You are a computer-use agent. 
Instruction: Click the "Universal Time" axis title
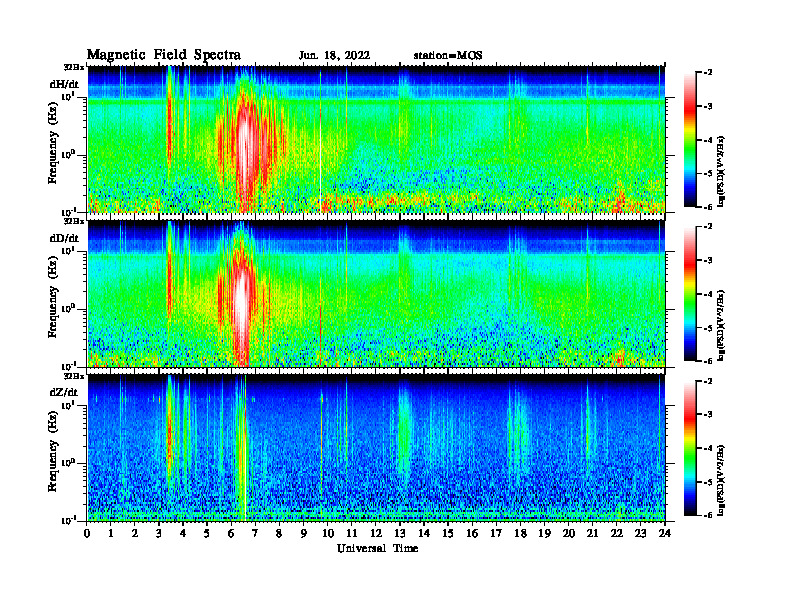coord(377,548)
